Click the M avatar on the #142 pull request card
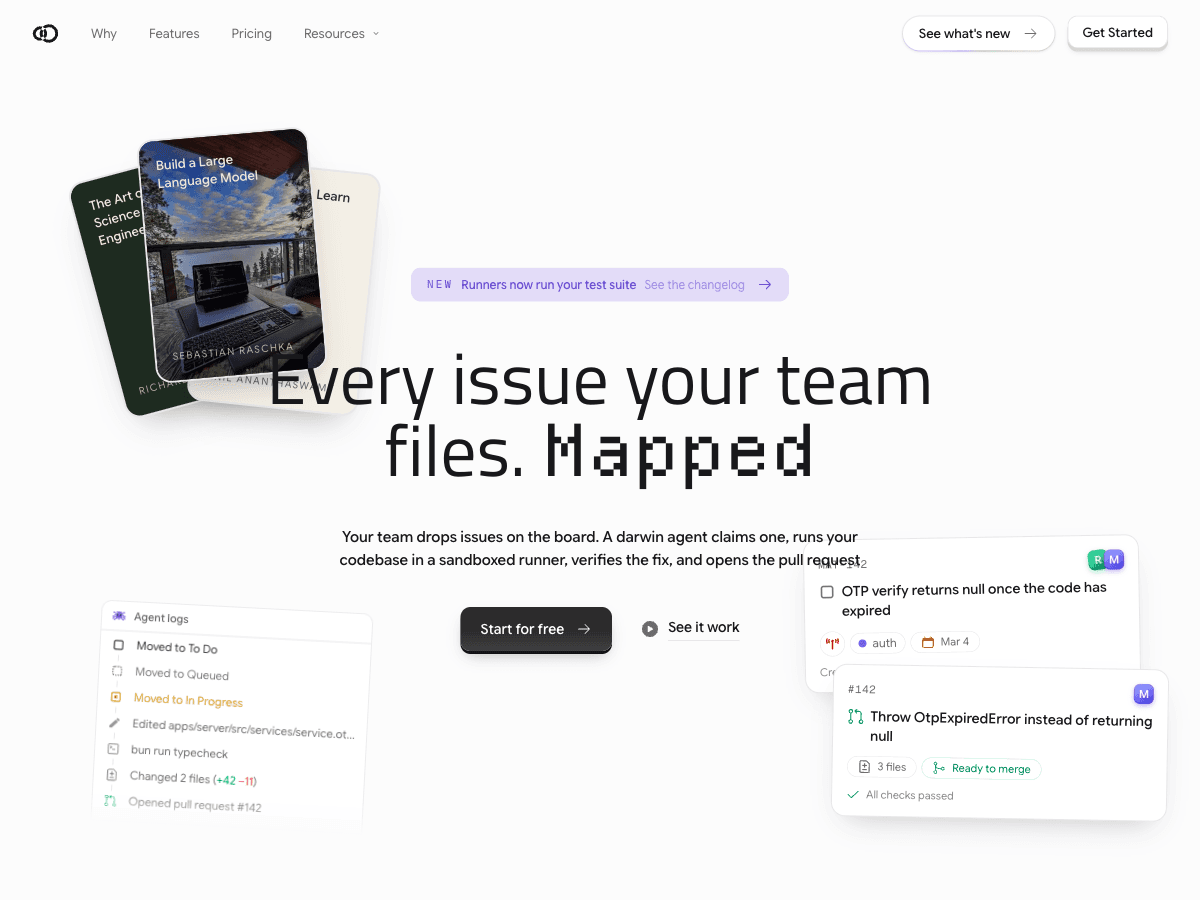 [x=1144, y=694]
